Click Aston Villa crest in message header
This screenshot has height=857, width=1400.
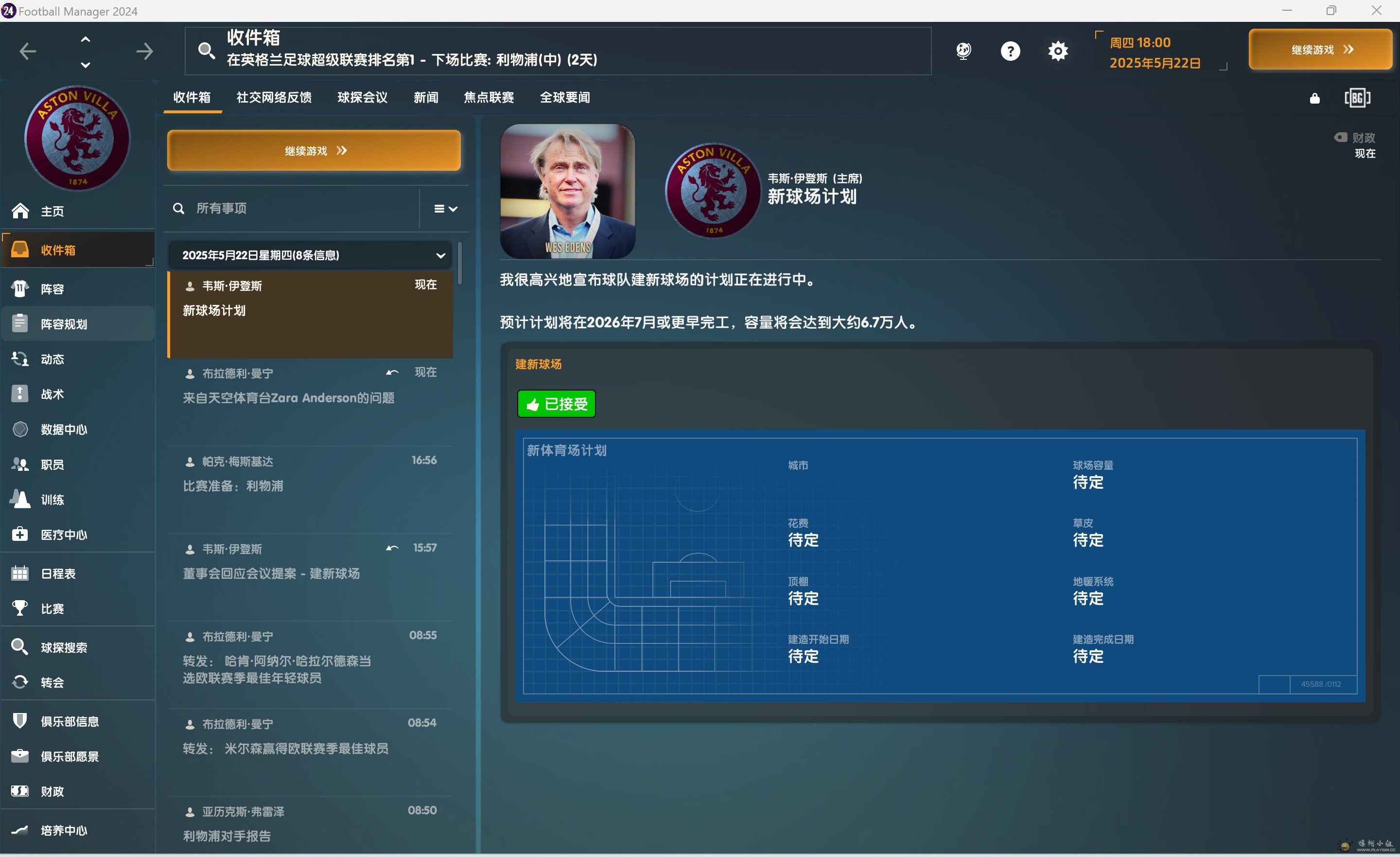click(713, 190)
